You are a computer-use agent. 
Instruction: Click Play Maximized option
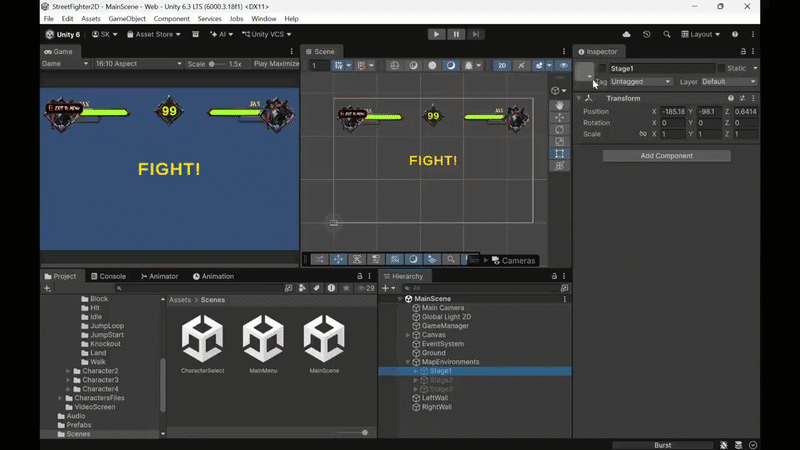pyautogui.click(x=276, y=64)
